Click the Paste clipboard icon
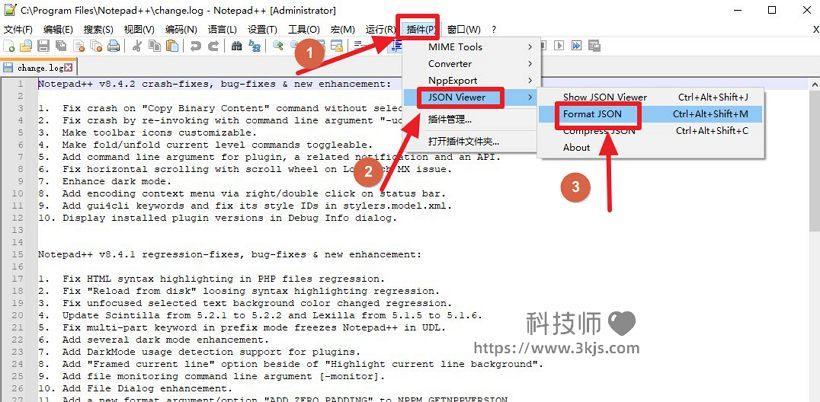The height and width of the screenshot is (402, 820). pos(172,47)
